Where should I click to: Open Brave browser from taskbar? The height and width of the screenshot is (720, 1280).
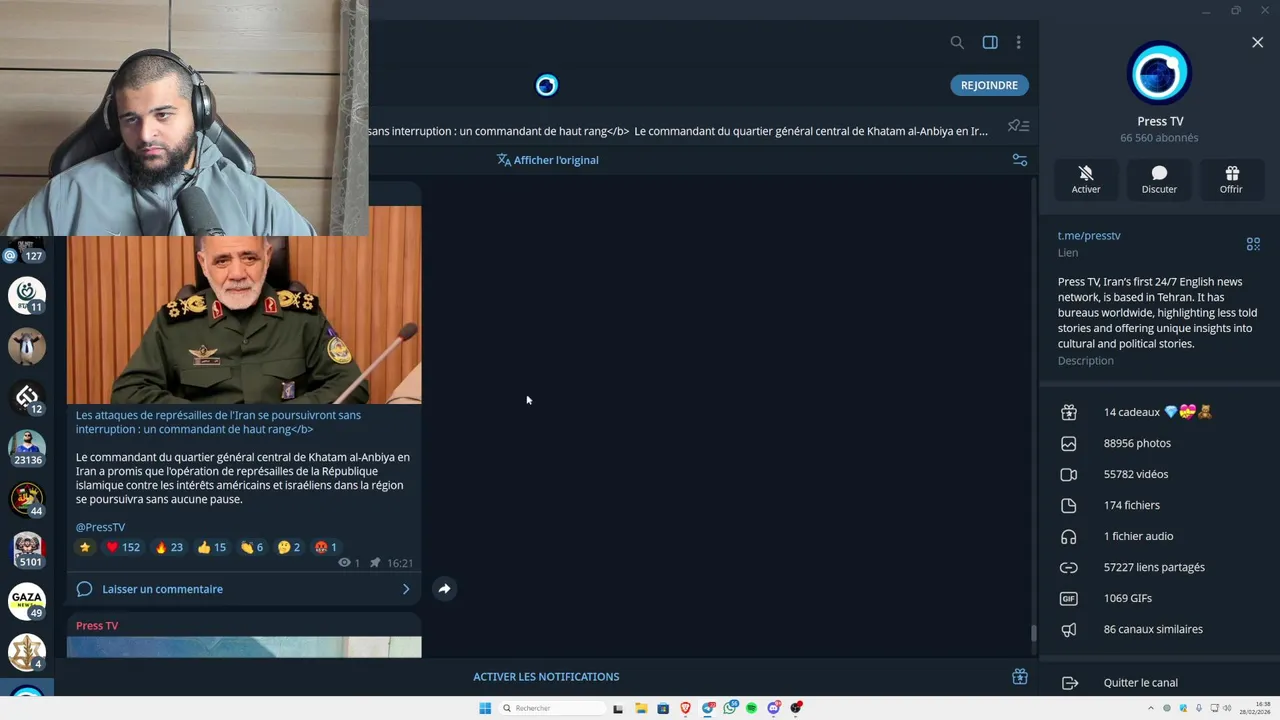coord(685,708)
